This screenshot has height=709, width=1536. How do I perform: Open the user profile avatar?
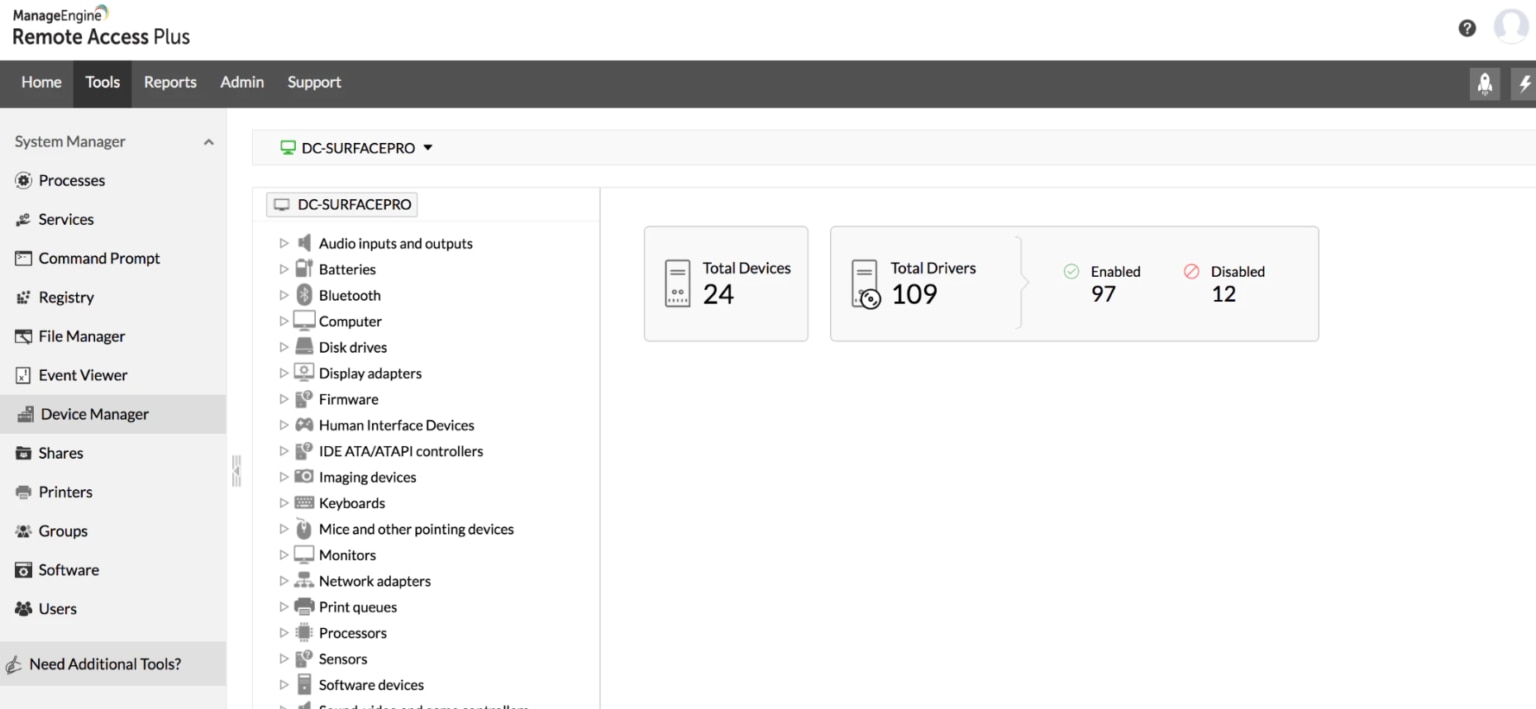pos(1511,28)
